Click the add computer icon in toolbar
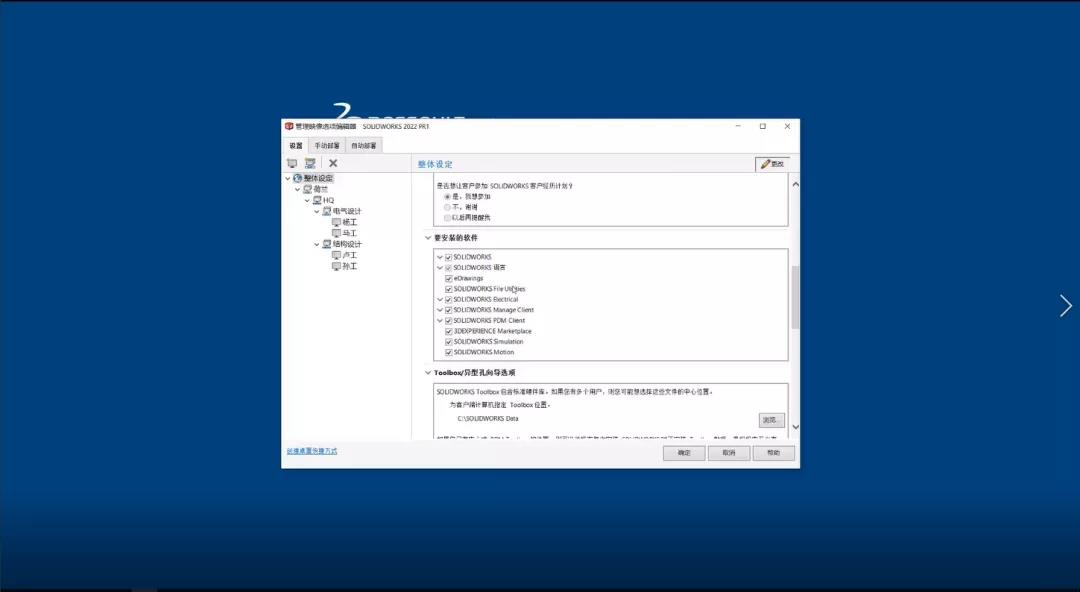1080x592 pixels. (x=292, y=163)
